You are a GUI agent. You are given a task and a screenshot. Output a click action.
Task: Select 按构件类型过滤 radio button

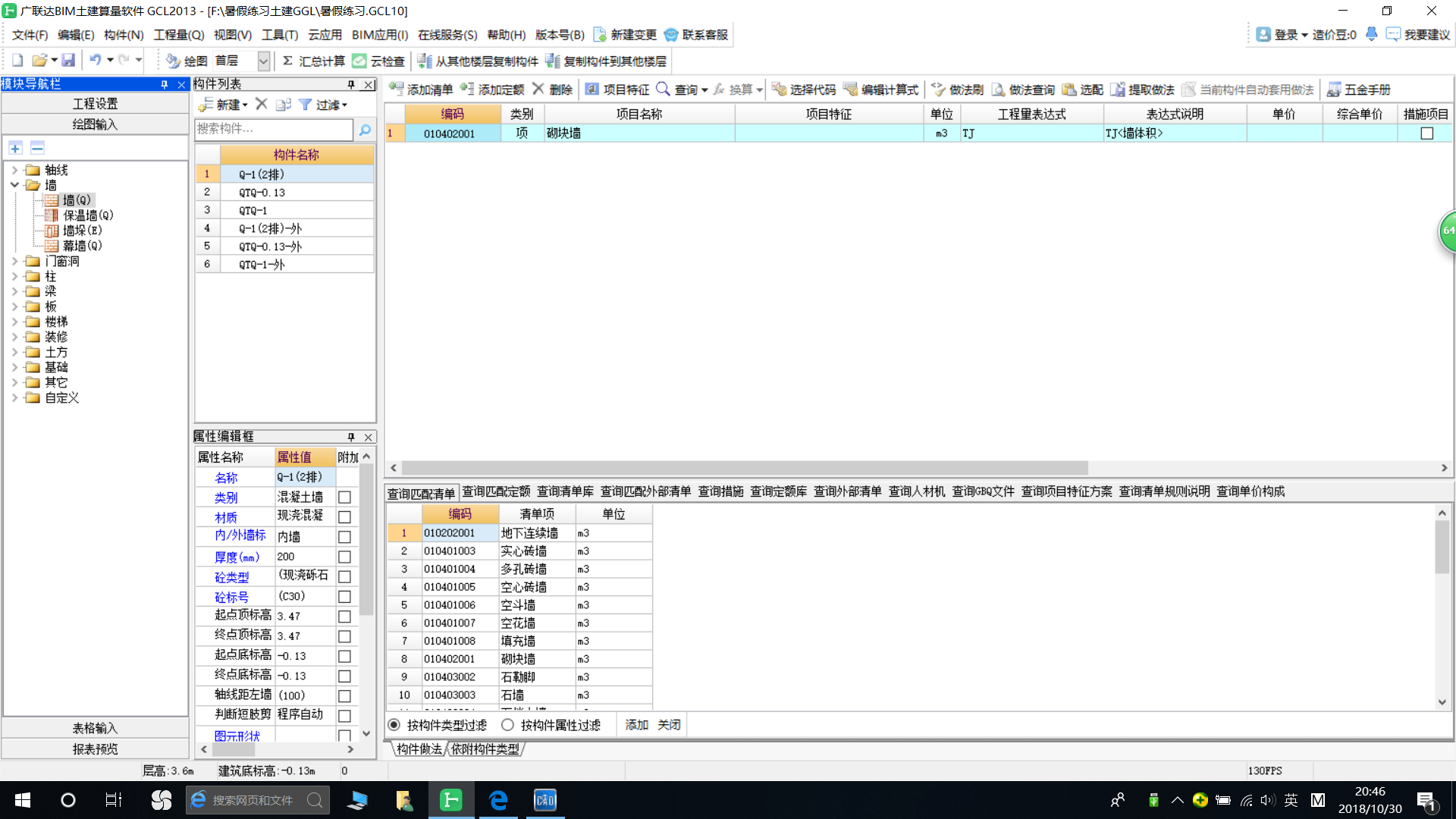click(394, 725)
